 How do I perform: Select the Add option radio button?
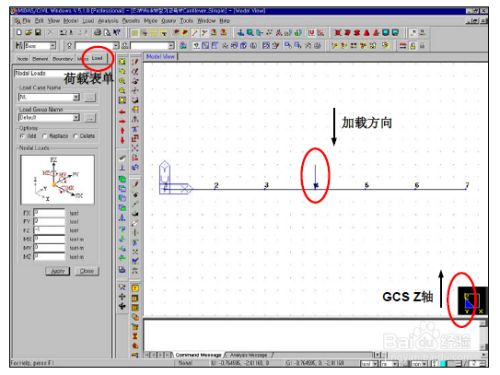[x=22, y=136]
